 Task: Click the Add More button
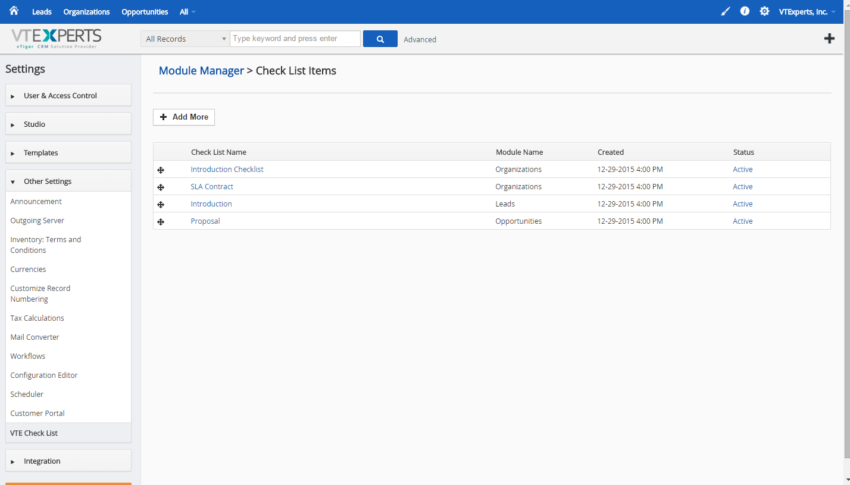click(184, 117)
